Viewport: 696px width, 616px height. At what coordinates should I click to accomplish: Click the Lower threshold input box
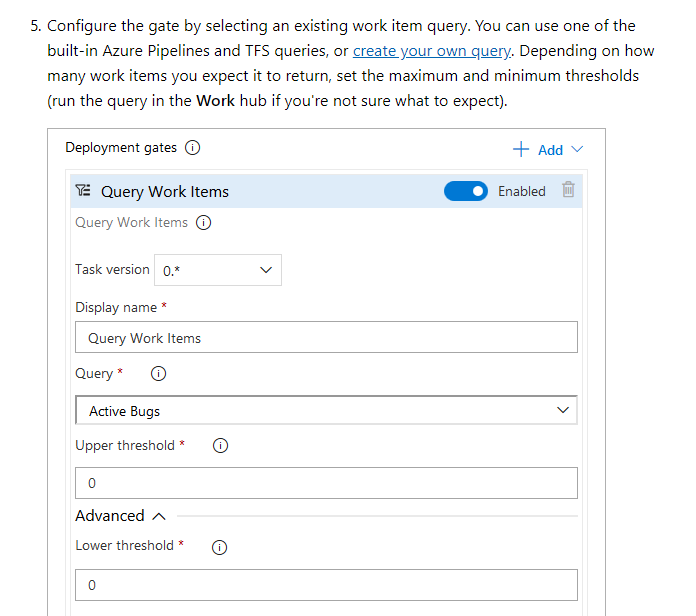326,585
